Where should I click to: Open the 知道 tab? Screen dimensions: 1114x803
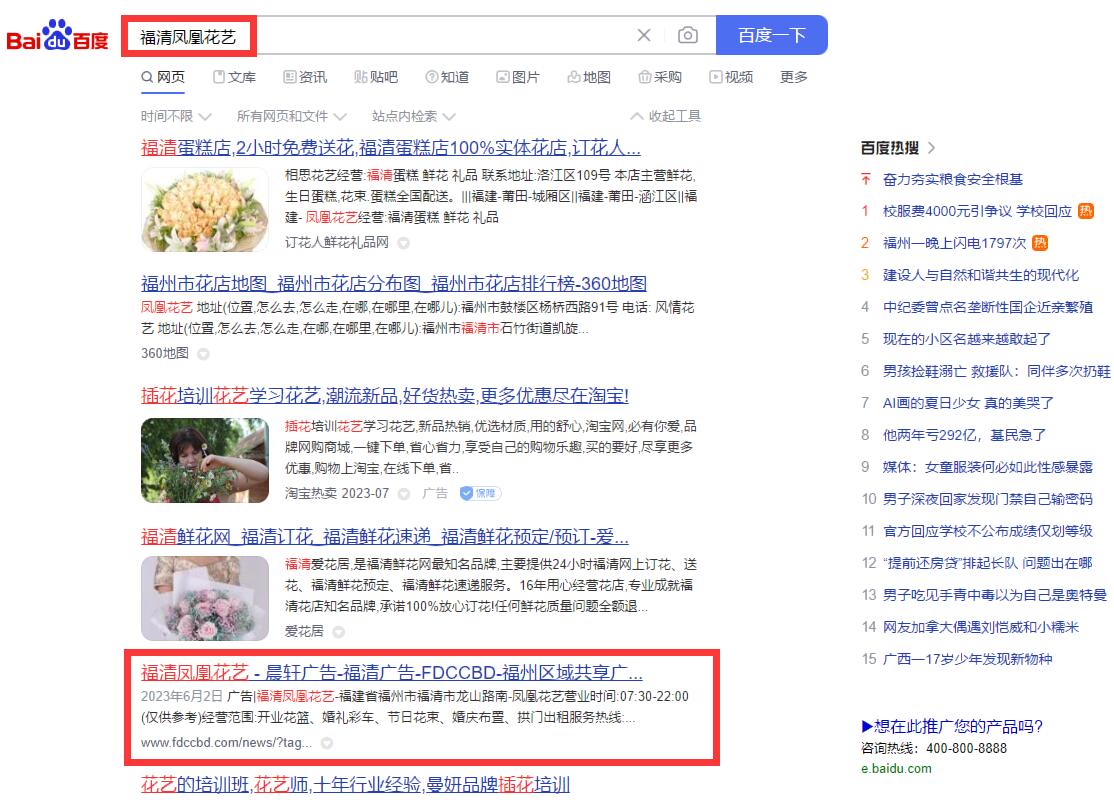(447, 77)
